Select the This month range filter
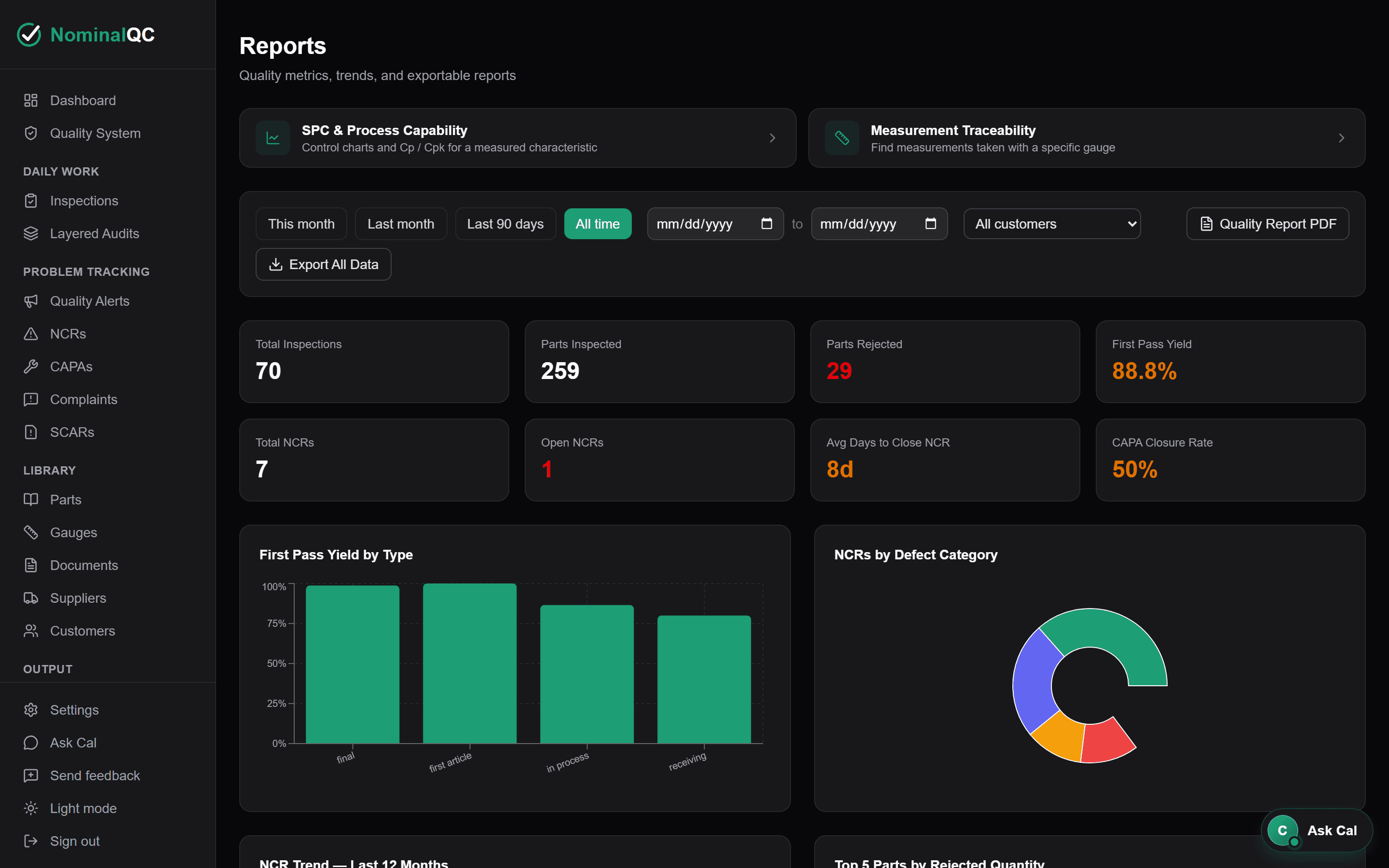The width and height of the screenshot is (1389, 868). (x=301, y=224)
